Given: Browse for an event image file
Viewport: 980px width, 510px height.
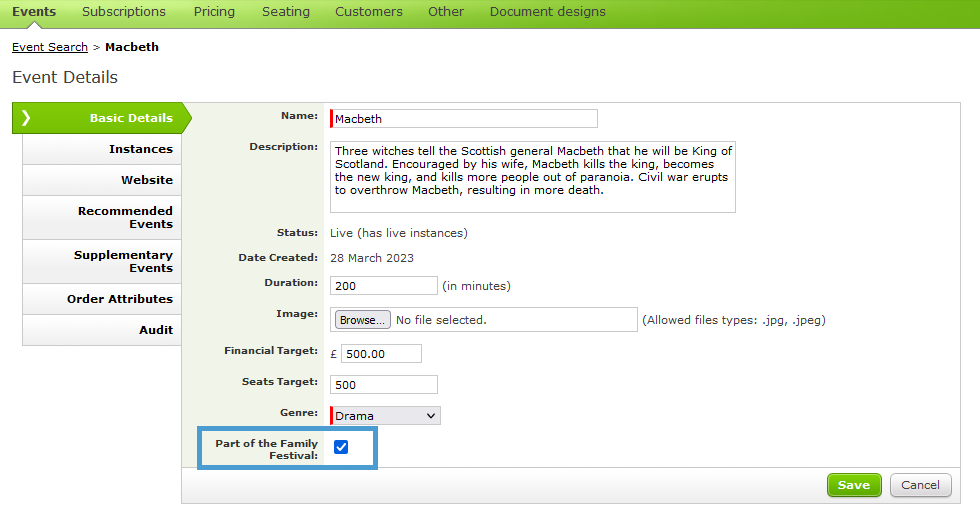Looking at the screenshot, I should (x=362, y=320).
